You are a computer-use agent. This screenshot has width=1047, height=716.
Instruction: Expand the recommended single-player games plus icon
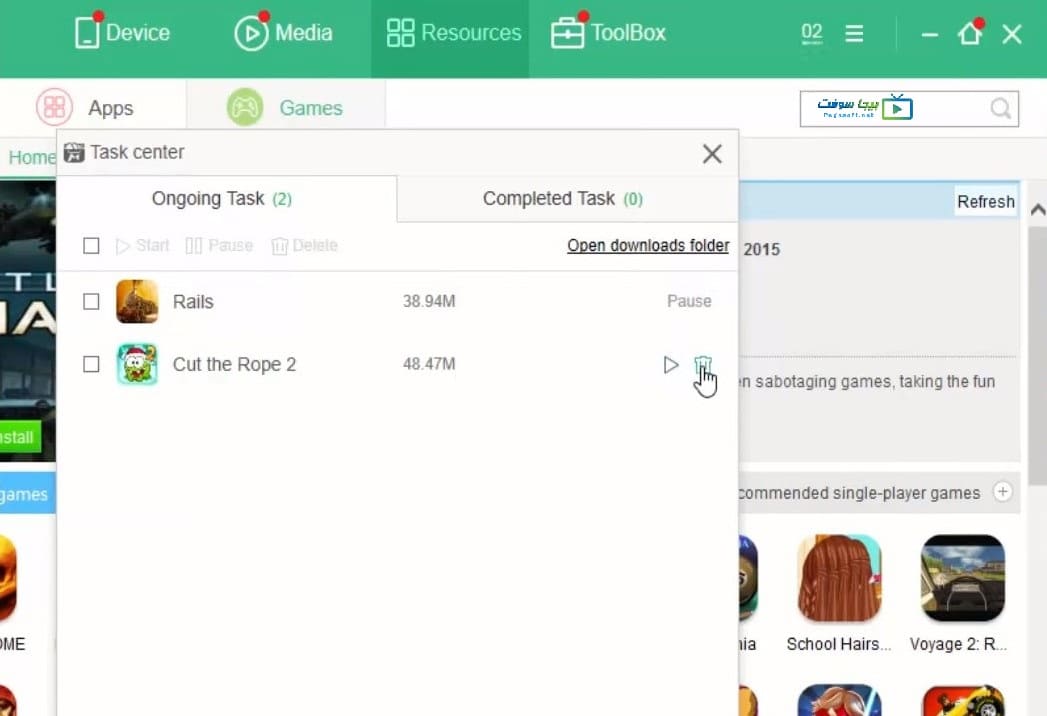1002,492
